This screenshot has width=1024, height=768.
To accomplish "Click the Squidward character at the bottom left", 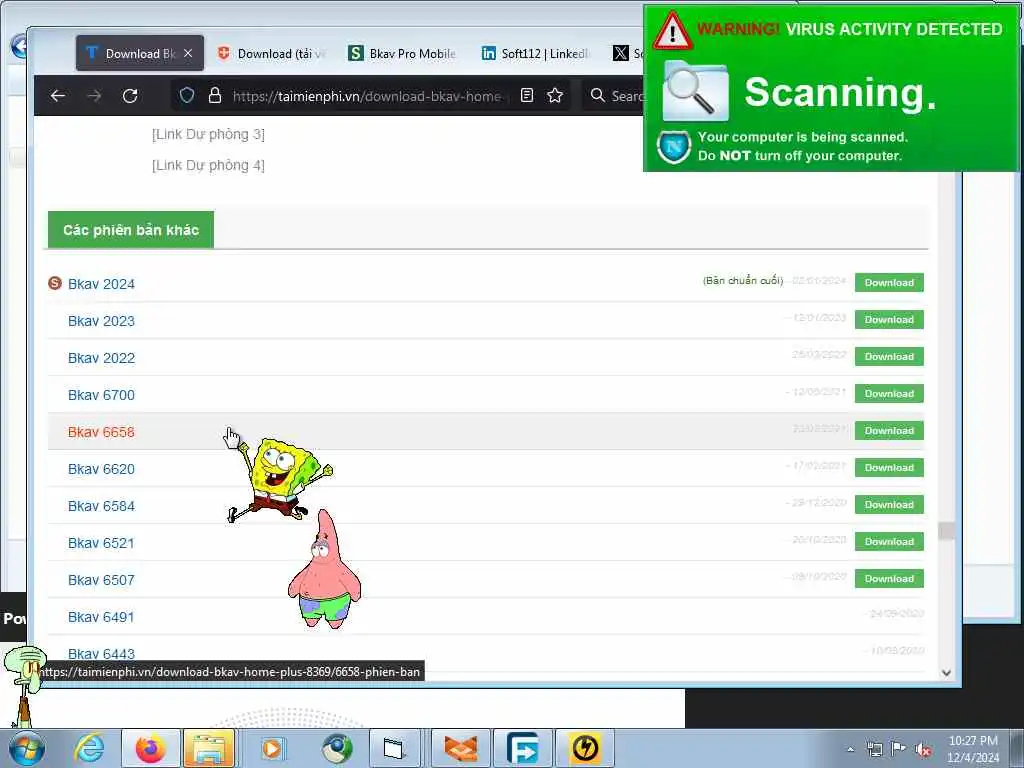I will [24, 686].
